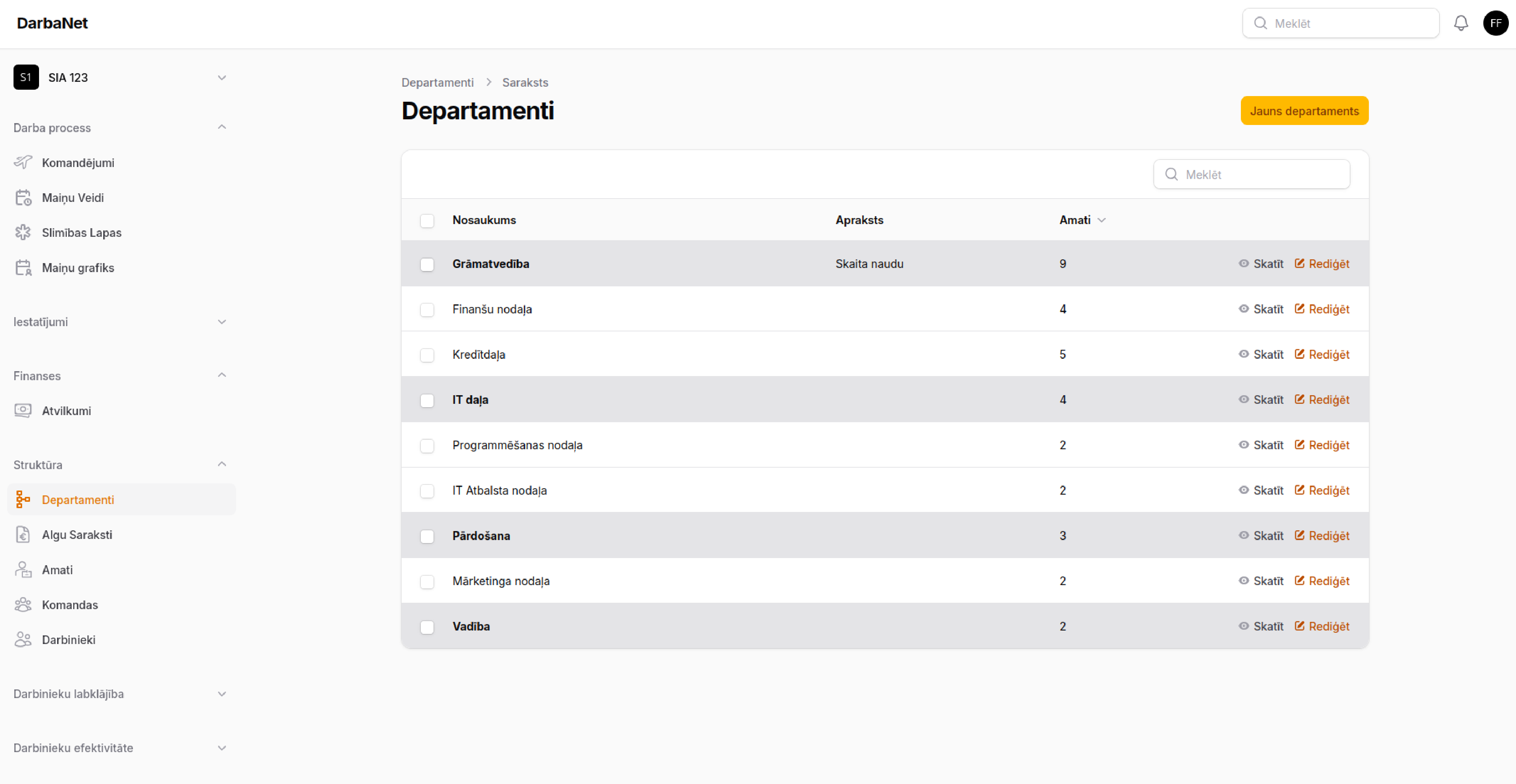Click the notifications bell icon
This screenshot has width=1516, height=784.
pyautogui.click(x=1461, y=23)
